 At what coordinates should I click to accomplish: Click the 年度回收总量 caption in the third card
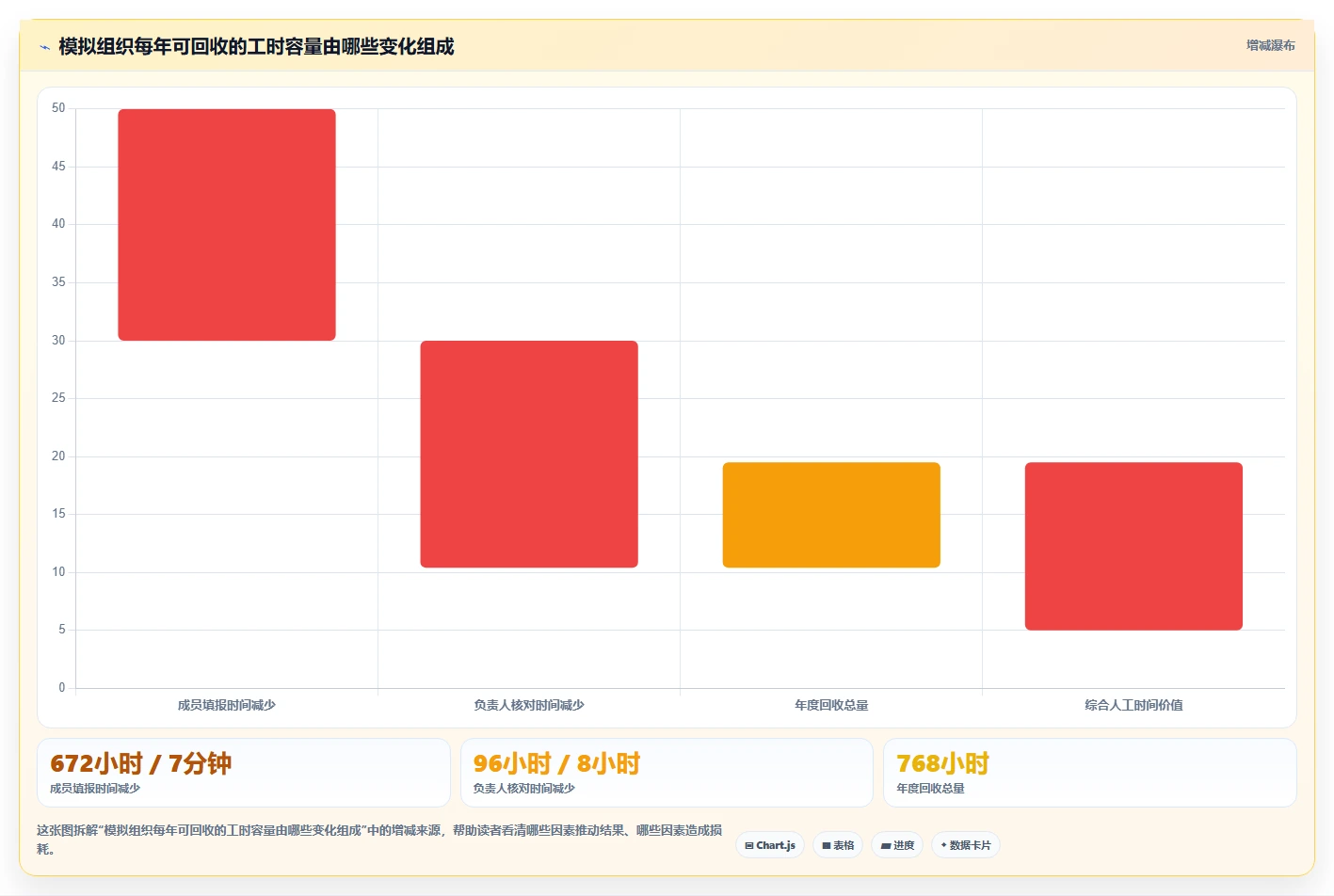click(930, 789)
